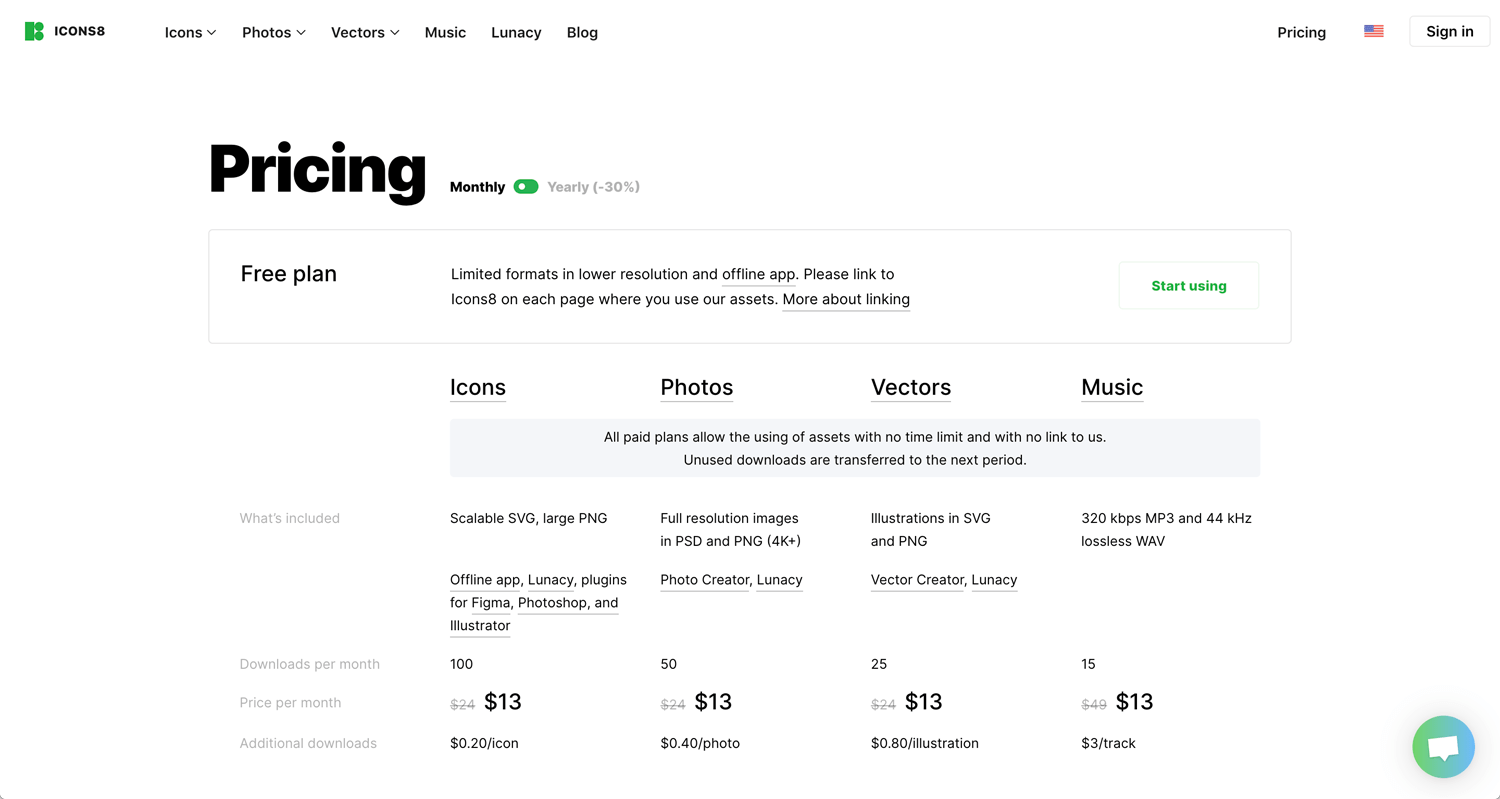The image size is (1500, 799).
Task: Click the $3/track value
Action: point(1108,743)
